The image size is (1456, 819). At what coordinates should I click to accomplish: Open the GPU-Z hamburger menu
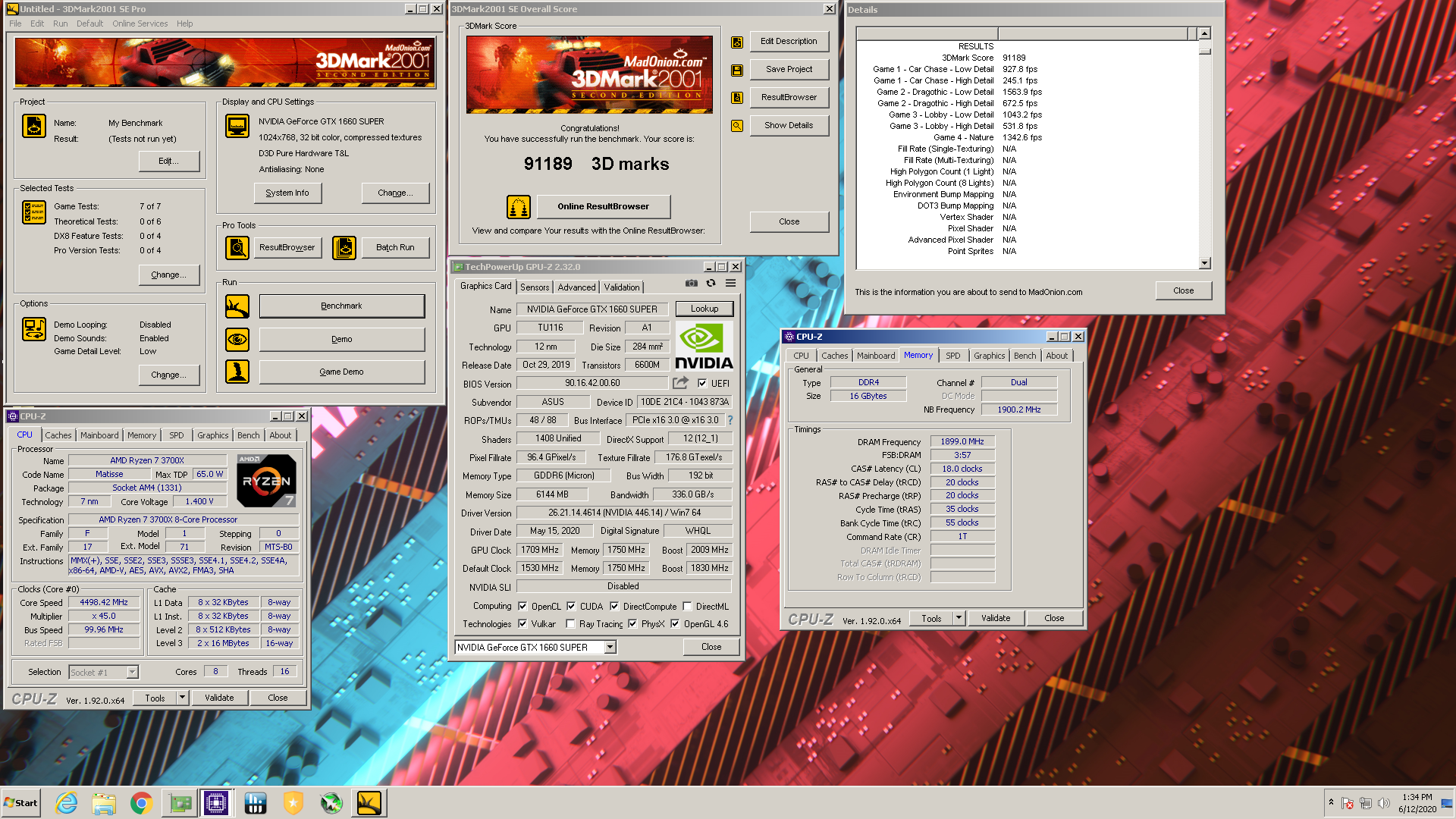pos(731,283)
